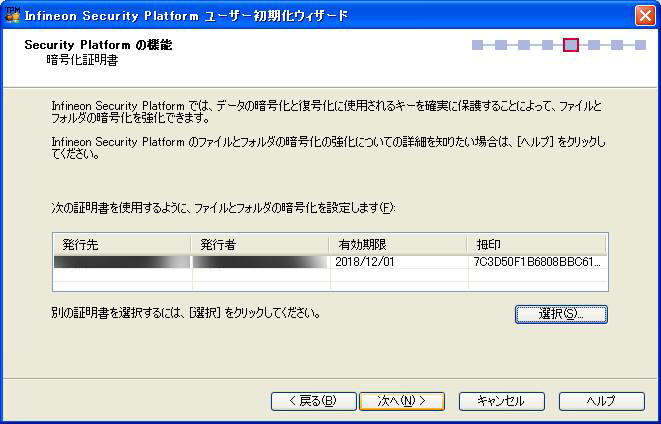Select the redacted 発行先 cell in the certificate row
This screenshot has height=424, width=661.
122,262
